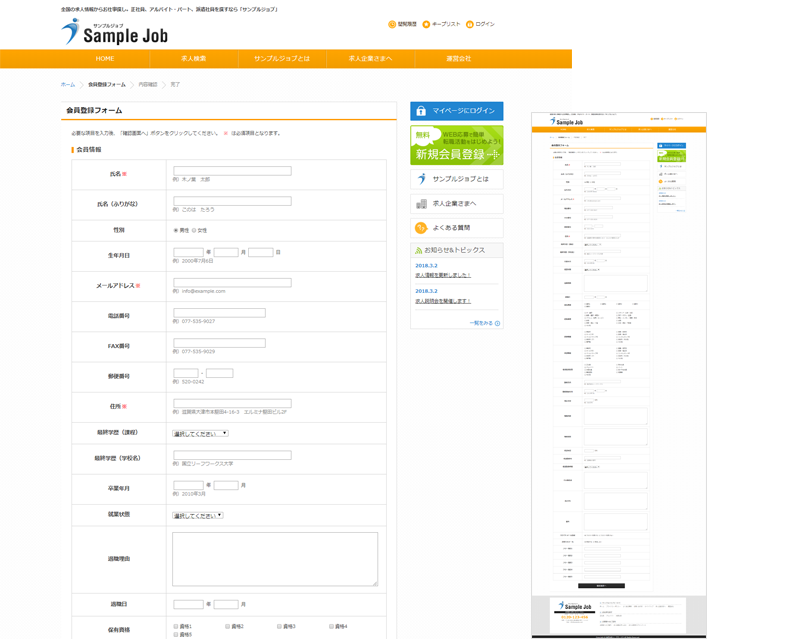Check the 資格2 checkbox
This screenshot has height=639, width=800.
pyautogui.click(x=228, y=626)
